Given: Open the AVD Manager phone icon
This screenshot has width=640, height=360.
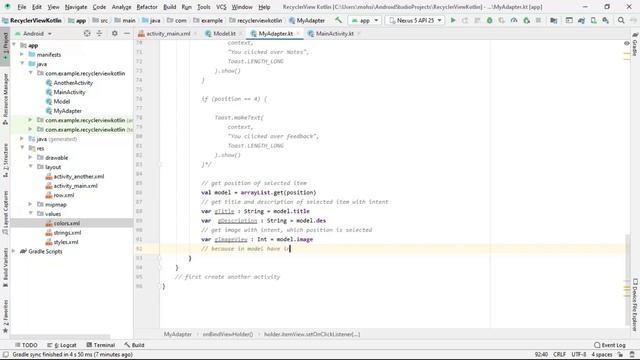Looking at the screenshot, I should 593,20.
